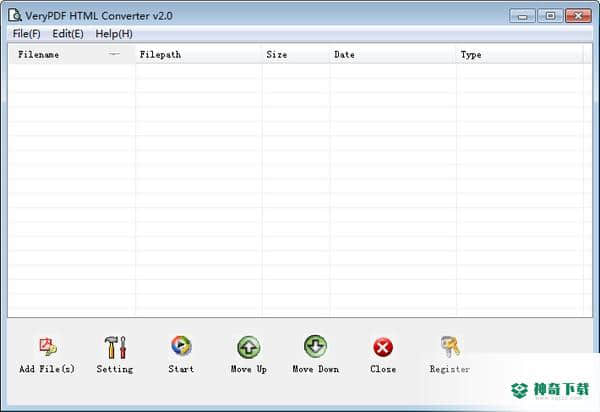The height and width of the screenshot is (412, 600).
Task: Click the red X Close icon
Action: 383,348
